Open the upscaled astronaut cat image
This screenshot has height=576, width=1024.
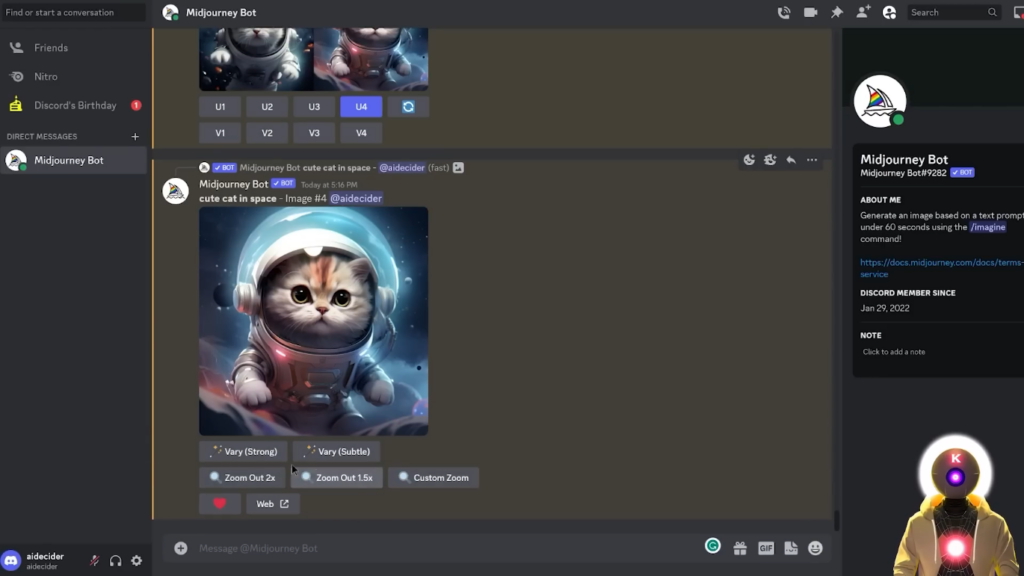(313, 321)
